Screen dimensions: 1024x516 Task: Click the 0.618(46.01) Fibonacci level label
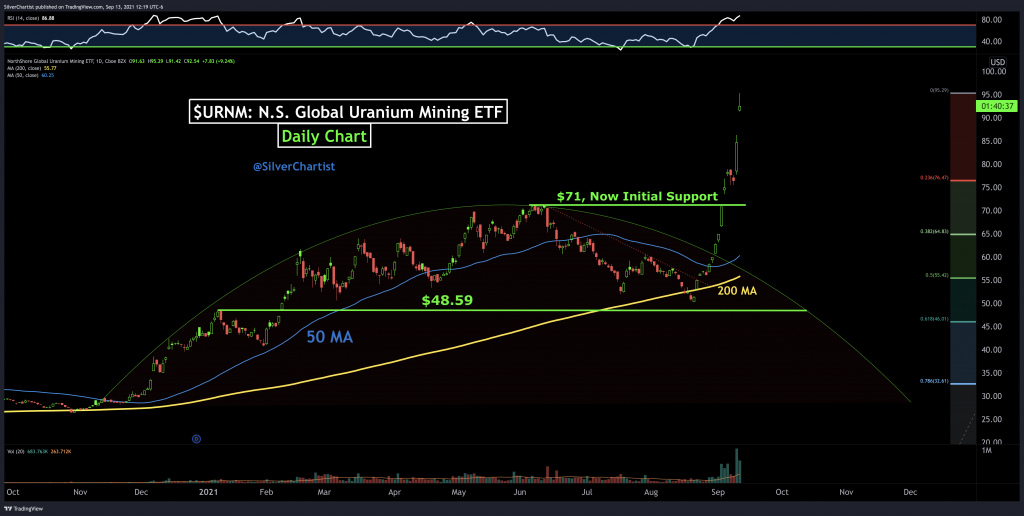[x=936, y=319]
